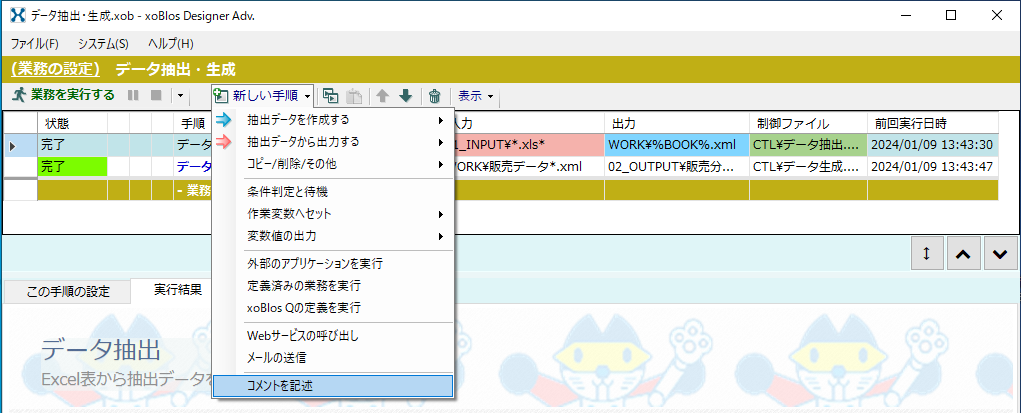Click the 2024/01/09 13:43:47 cell
Viewport: 1021px width, 413px height.
point(932,167)
